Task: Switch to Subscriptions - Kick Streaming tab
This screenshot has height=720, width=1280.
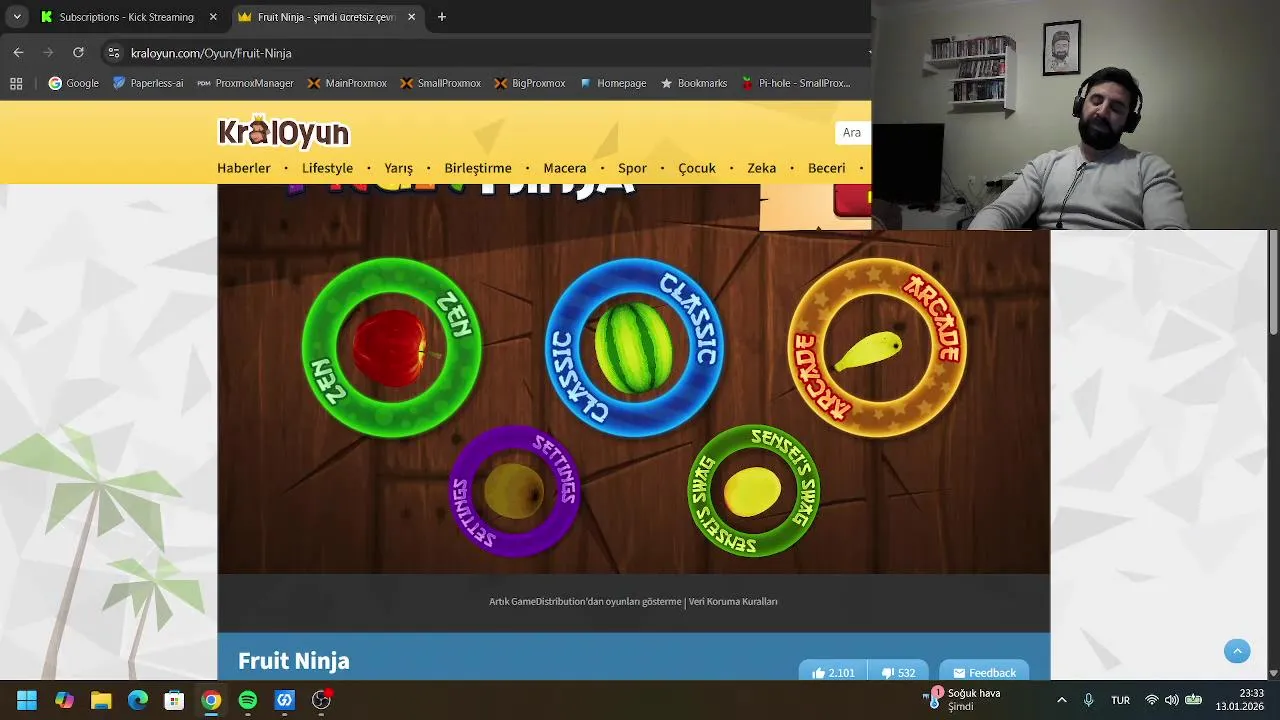Action: point(126,17)
